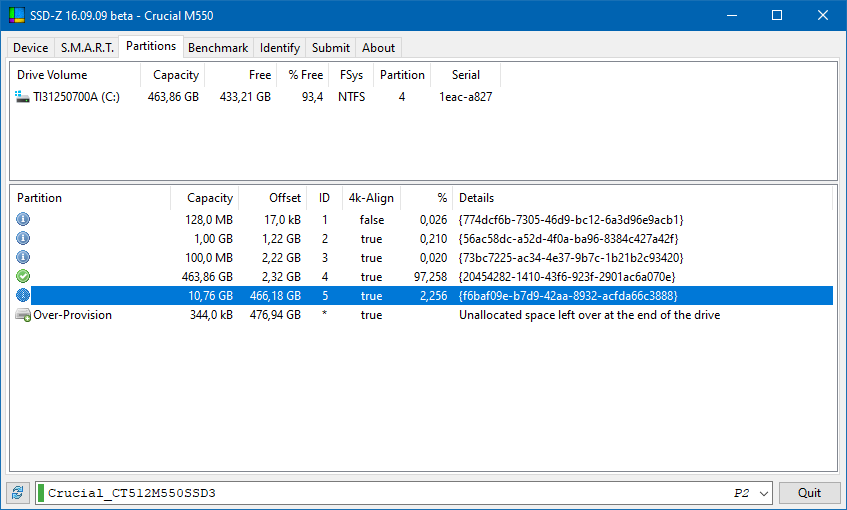Click the P2 label in drive selector
The width and height of the screenshot is (847, 510).
(x=741, y=493)
